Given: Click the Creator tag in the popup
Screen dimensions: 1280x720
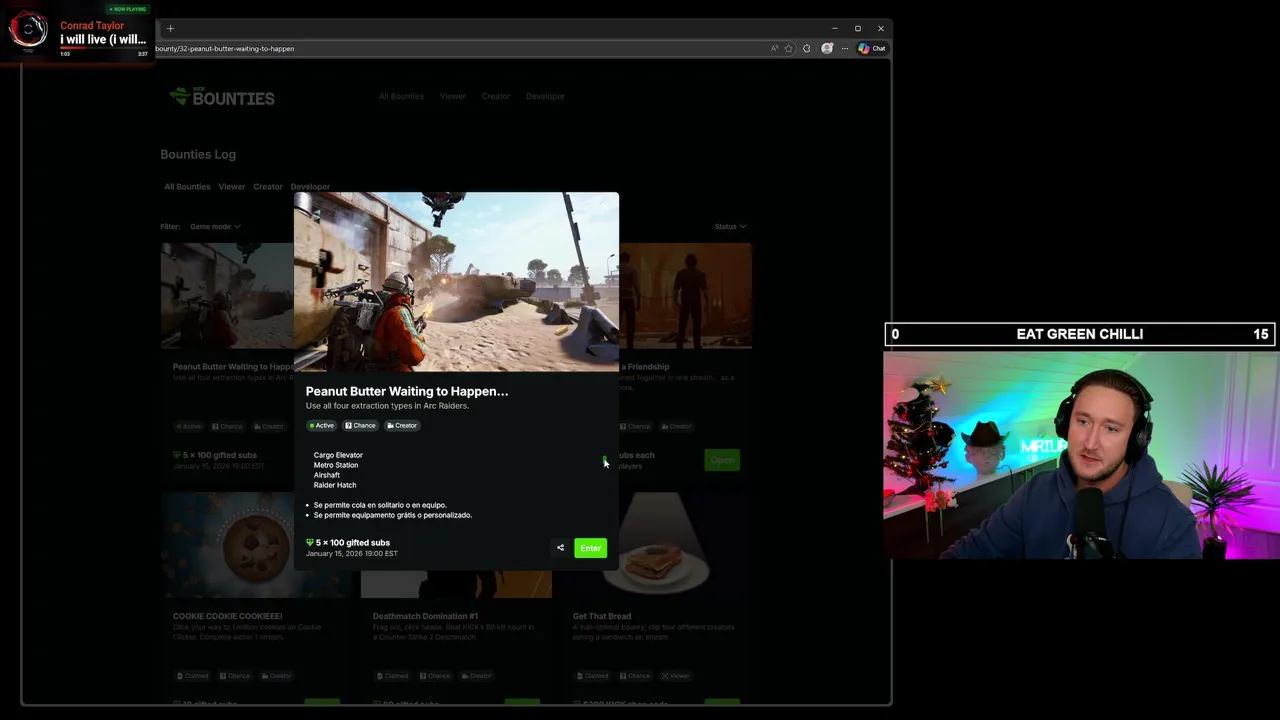Looking at the screenshot, I should [x=402, y=425].
